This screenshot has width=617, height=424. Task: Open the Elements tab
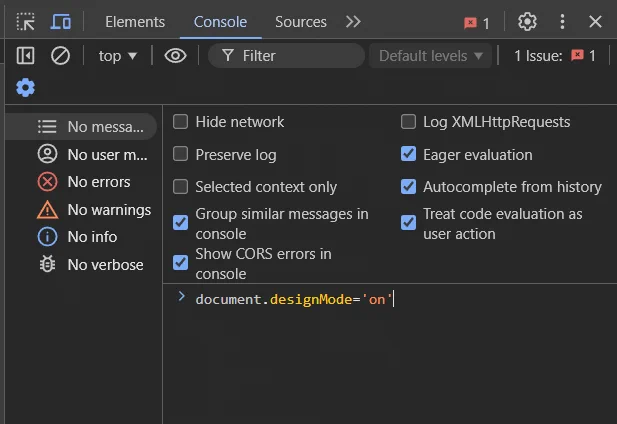point(135,22)
